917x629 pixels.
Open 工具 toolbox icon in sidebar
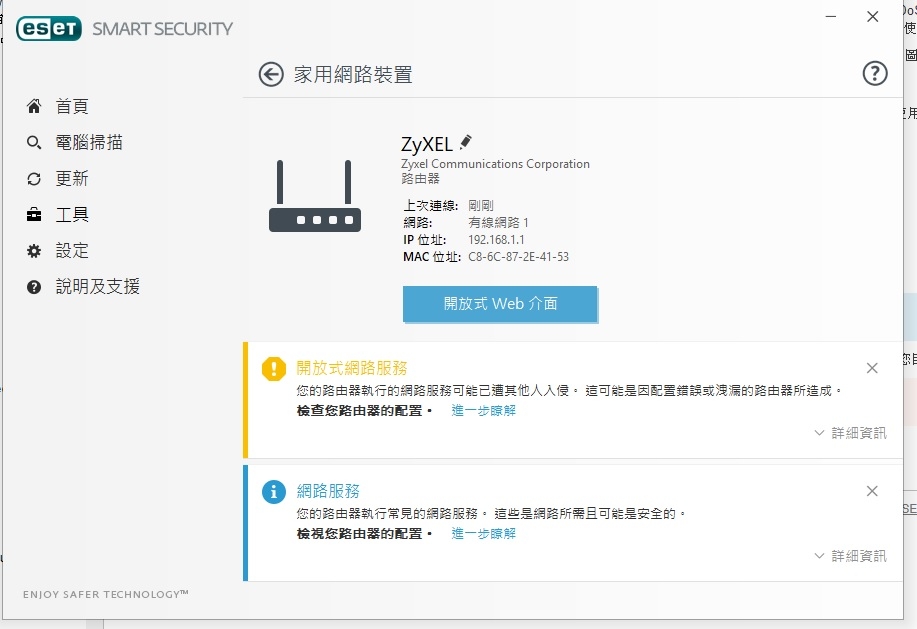[x=34, y=215]
